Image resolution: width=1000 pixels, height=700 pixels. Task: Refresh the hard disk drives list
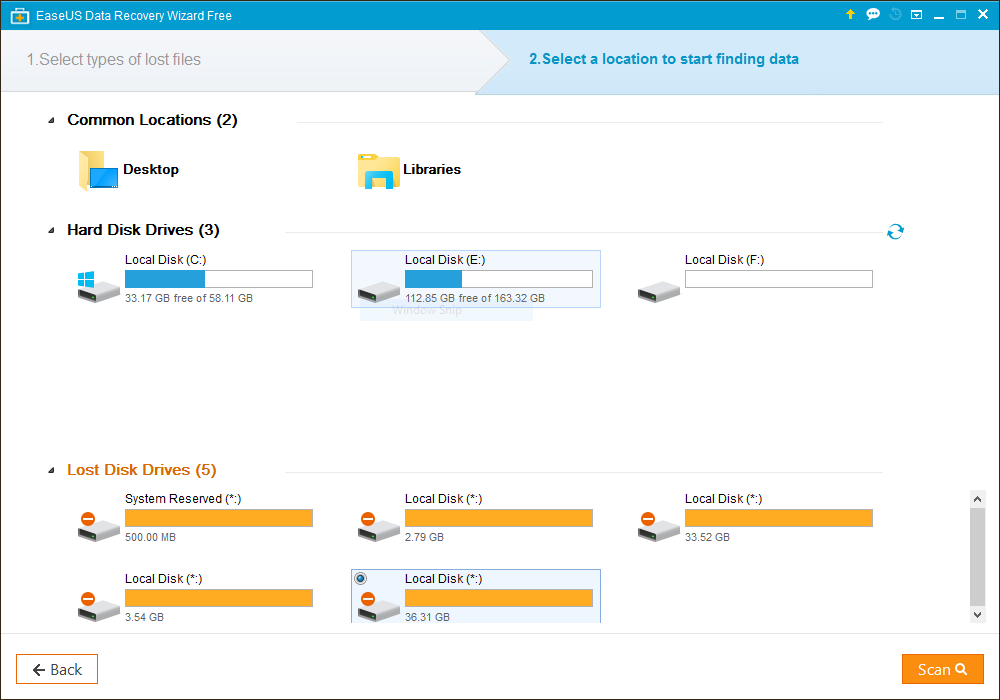[895, 231]
